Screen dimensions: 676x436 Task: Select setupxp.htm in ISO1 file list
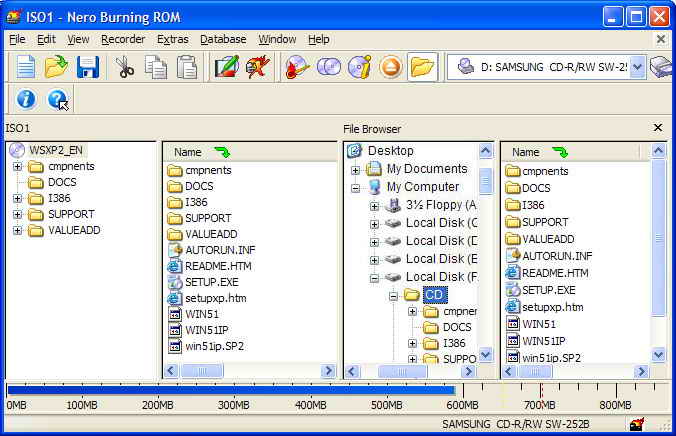[216, 298]
